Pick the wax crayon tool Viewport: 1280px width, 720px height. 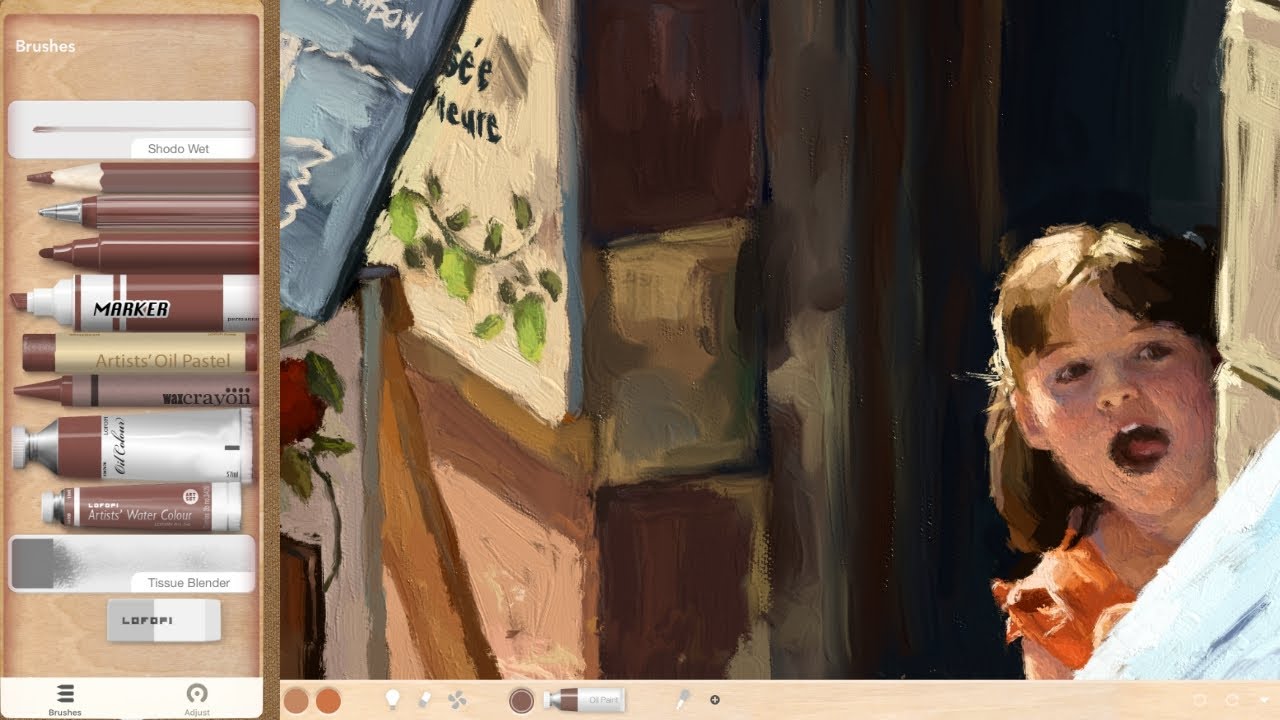[x=136, y=391]
